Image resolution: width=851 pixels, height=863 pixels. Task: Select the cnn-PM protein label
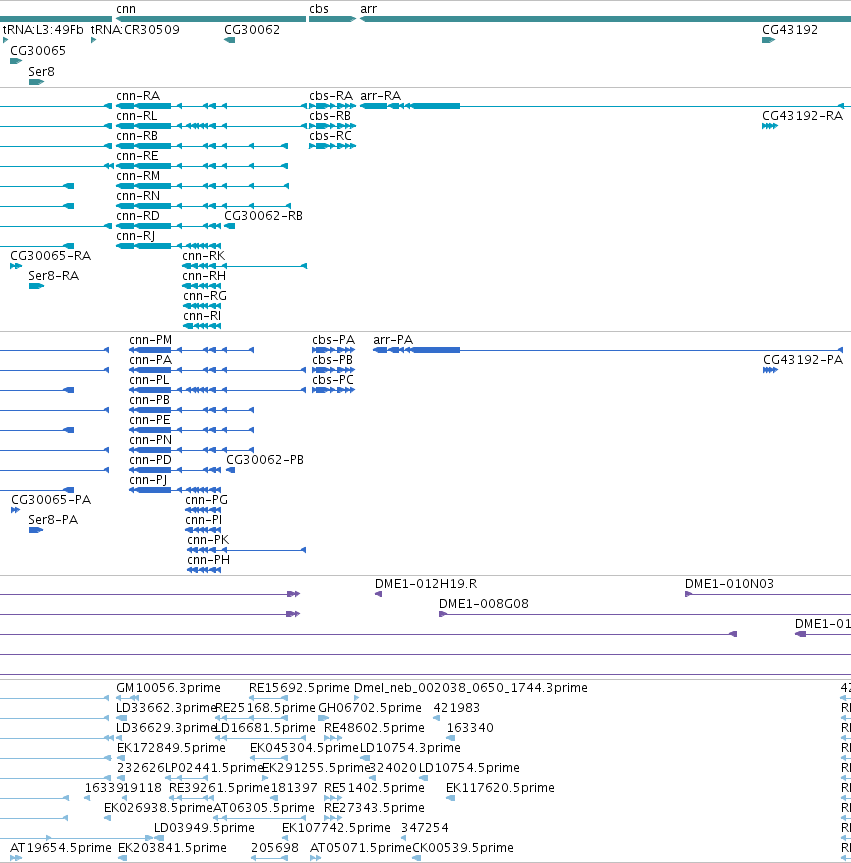pyautogui.click(x=151, y=340)
